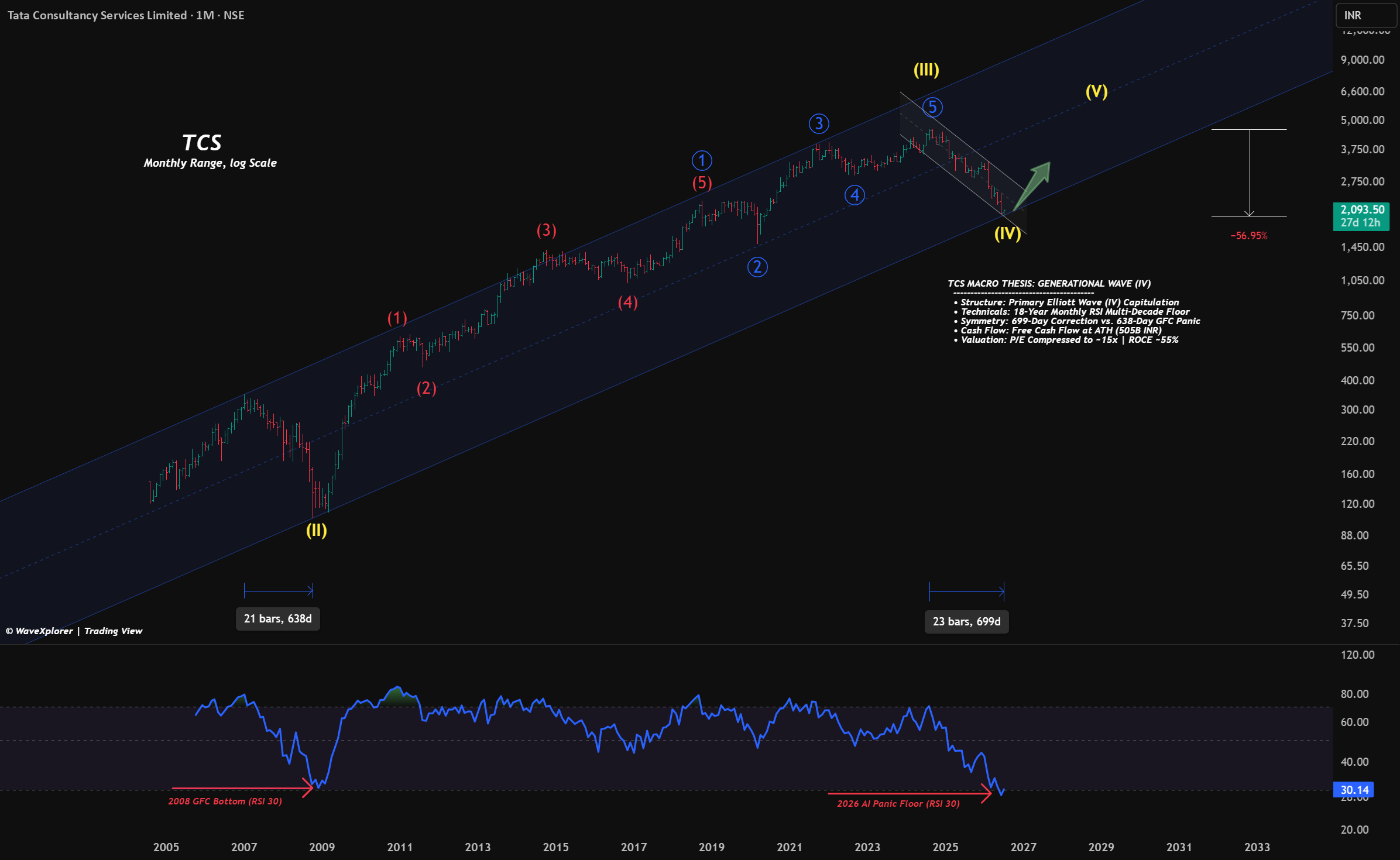Click the 160.00 price axis label

click(1357, 474)
